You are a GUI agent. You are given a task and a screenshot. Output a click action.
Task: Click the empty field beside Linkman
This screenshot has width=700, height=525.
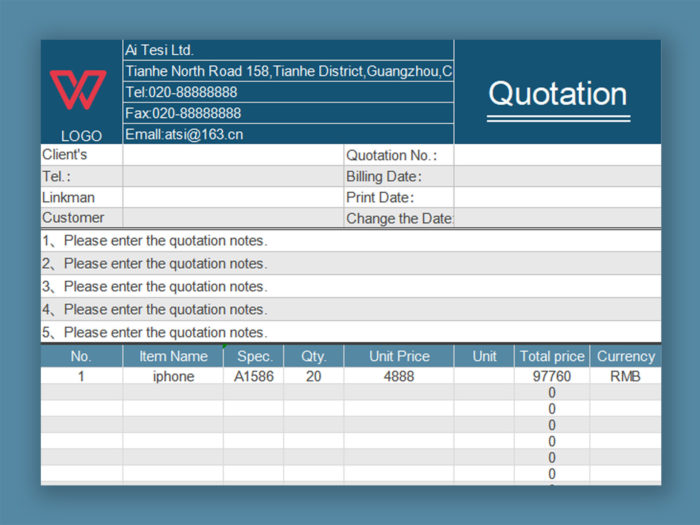(232, 197)
